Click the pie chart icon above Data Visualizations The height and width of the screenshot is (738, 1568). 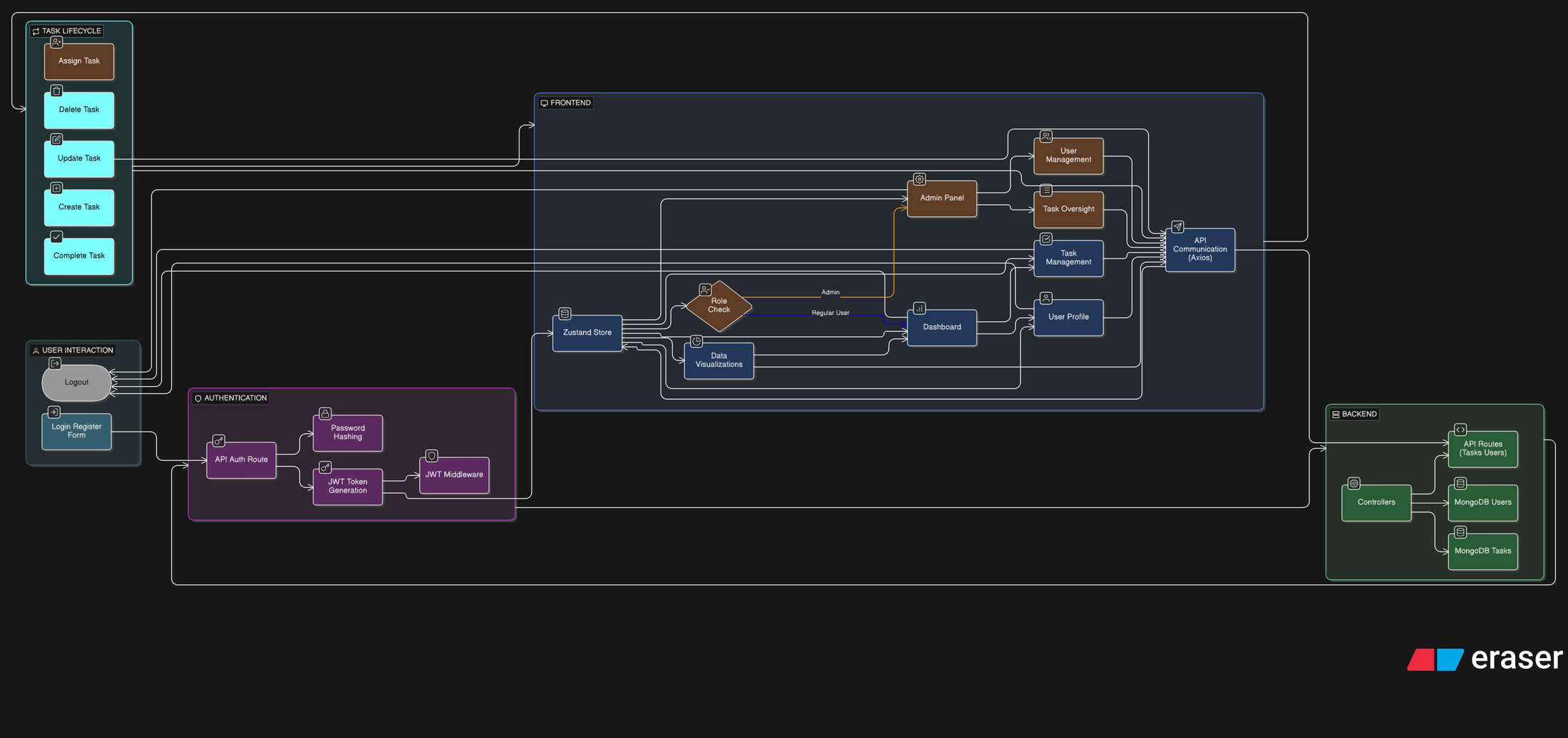point(696,341)
